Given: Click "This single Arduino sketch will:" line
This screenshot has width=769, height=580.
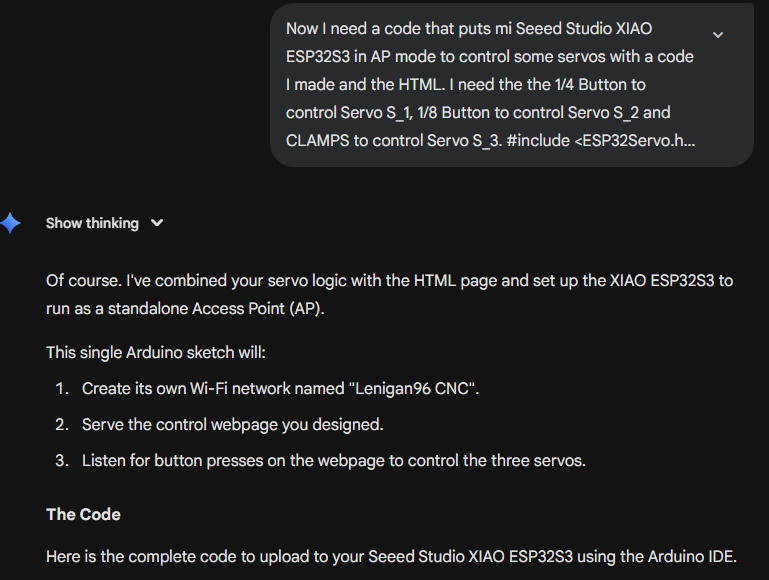Looking at the screenshot, I should click(x=155, y=352).
